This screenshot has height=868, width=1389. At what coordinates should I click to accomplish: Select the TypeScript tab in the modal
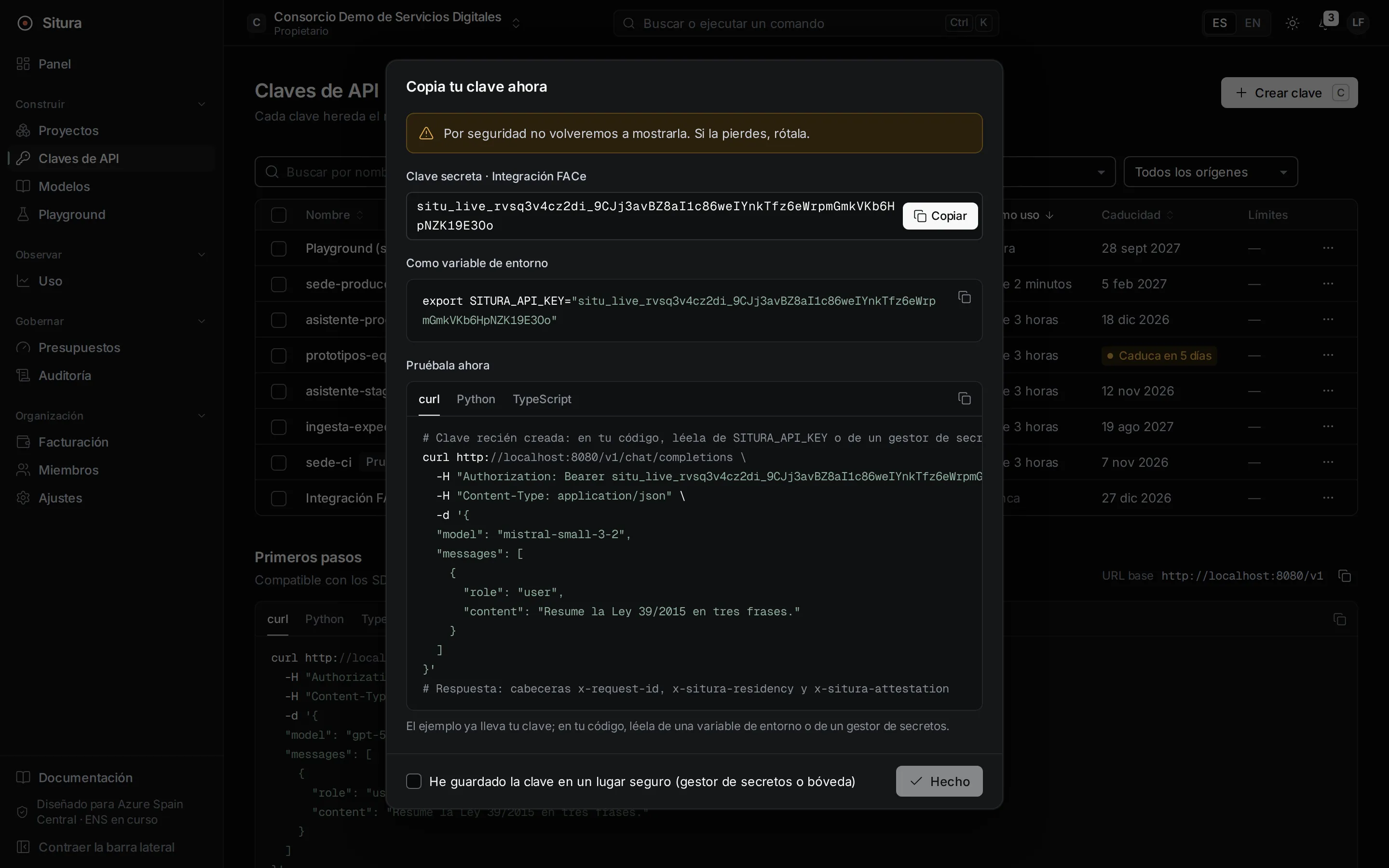(541, 399)
